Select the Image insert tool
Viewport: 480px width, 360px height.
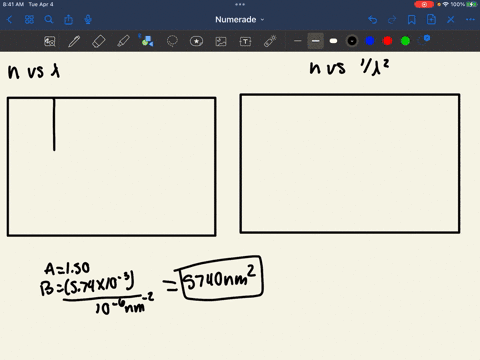(221, 41)
